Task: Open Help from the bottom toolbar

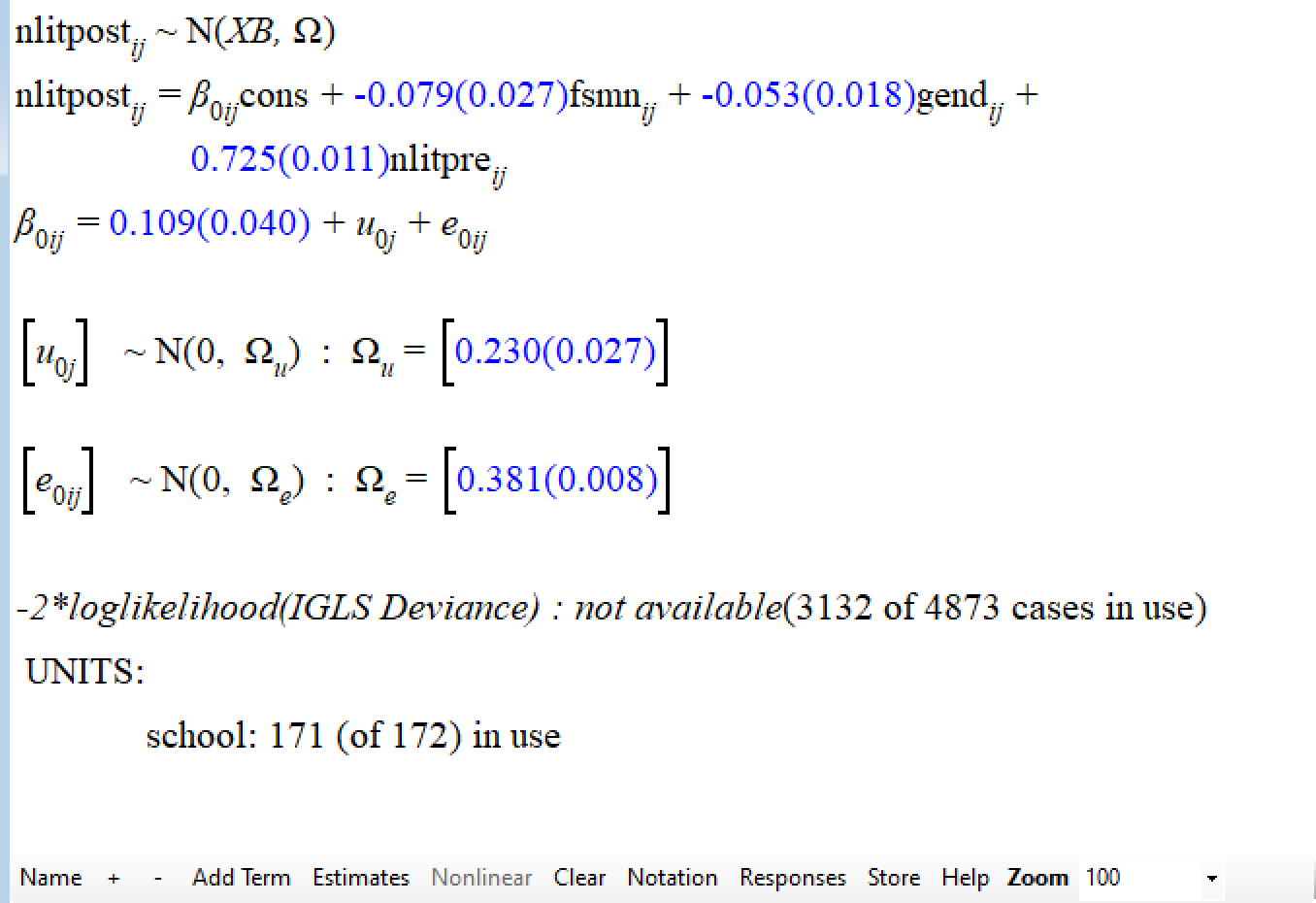Action: tap(964, 878)
